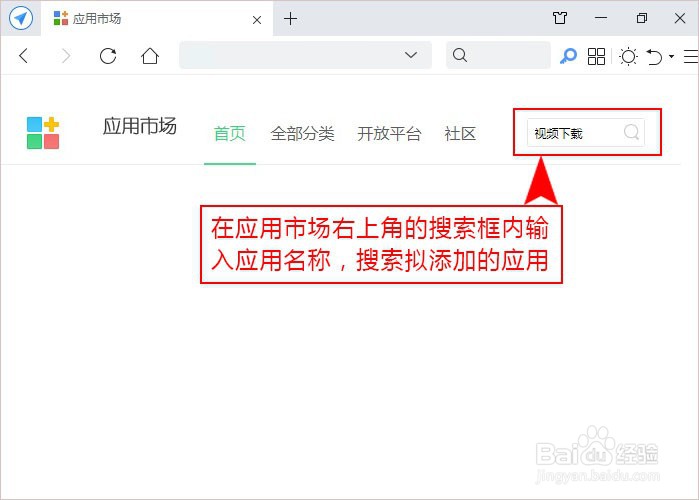Expand the small arrow beside the undo icon
The height and width of the screenshot is (500, 699).
click(x=671, y=57)
